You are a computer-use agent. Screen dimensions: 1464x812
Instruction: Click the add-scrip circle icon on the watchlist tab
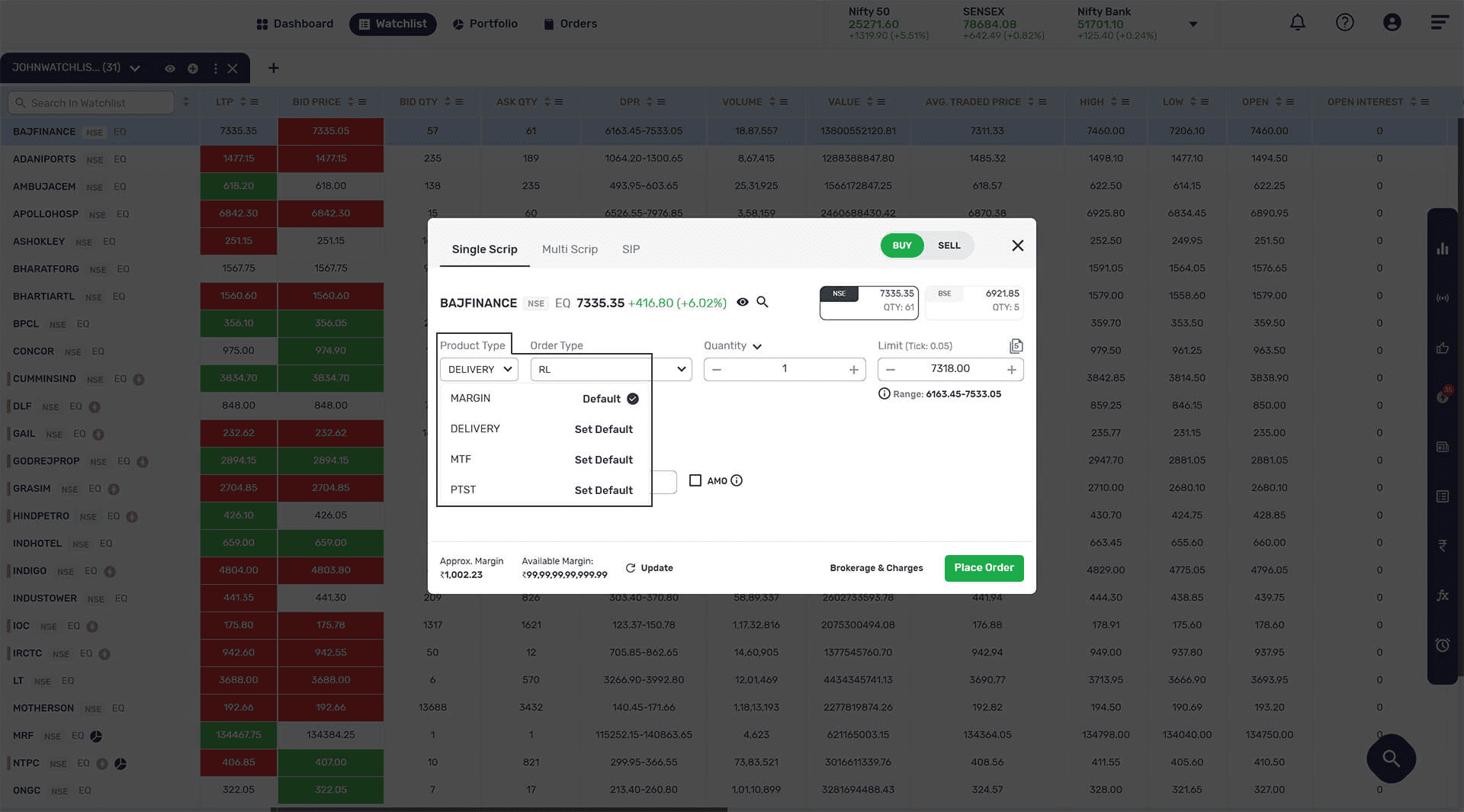193,69
